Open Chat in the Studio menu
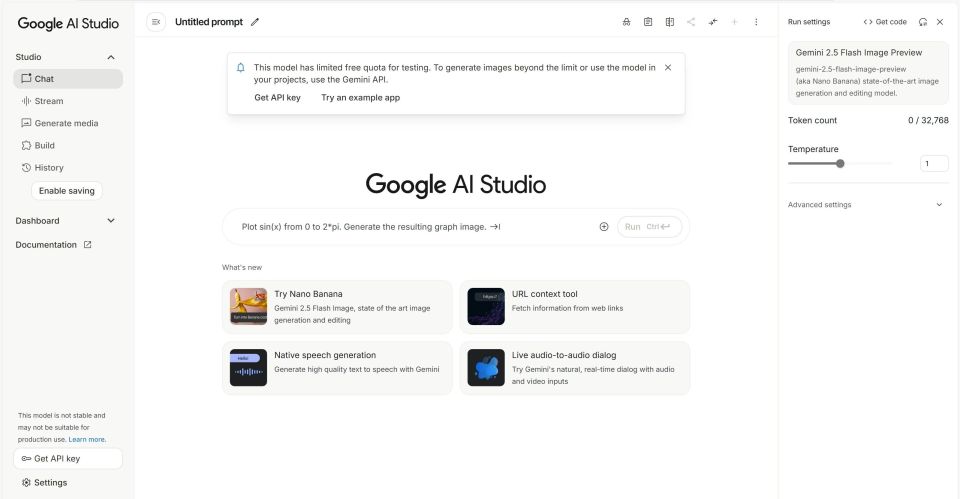The width and height of the screenshot is (960, 499). point(68,78)
